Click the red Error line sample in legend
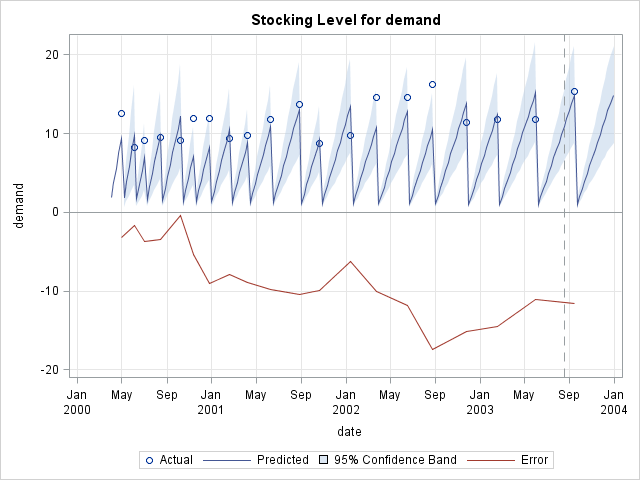640x480 pixels. [491, 460]
